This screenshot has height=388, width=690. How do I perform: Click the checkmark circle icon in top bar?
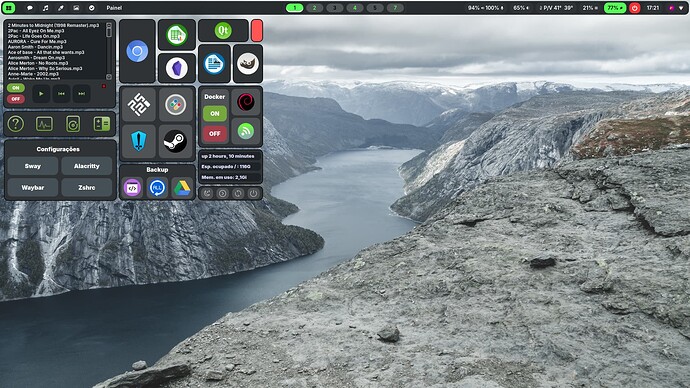pyautogui.click(x=92, y=8)
